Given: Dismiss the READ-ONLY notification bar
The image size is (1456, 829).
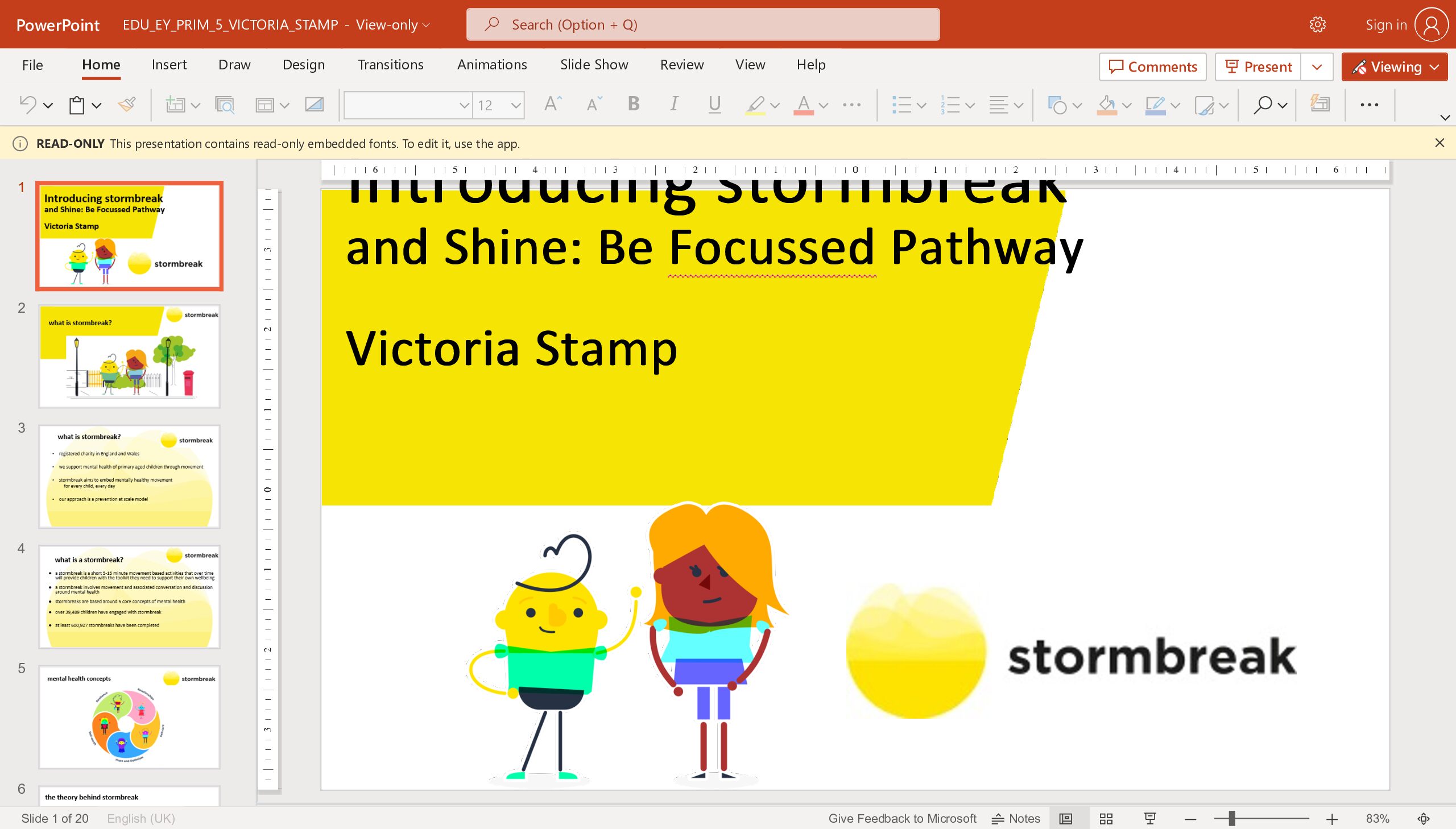Looking at the screenshot, I should 1440,143.
